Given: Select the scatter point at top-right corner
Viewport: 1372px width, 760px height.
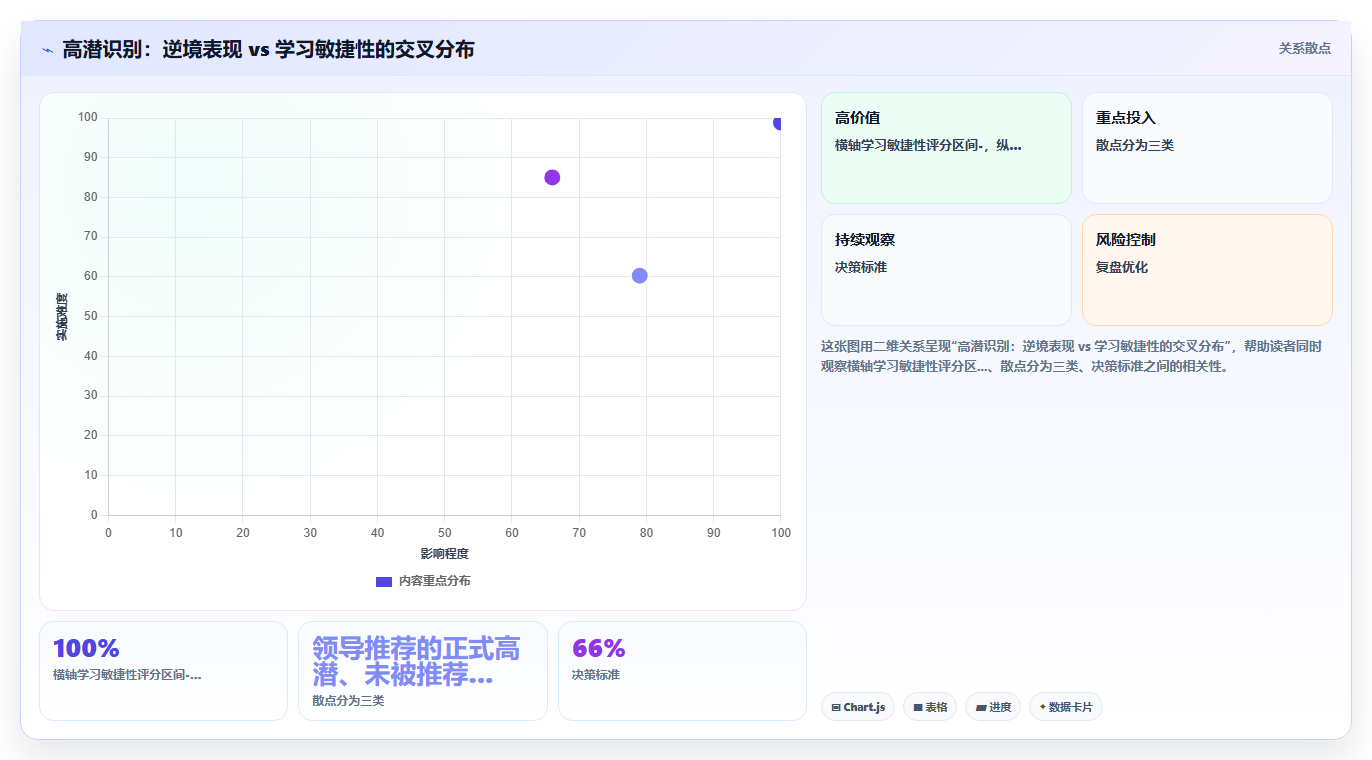Looking at the screenshot, I should point(779,123).
